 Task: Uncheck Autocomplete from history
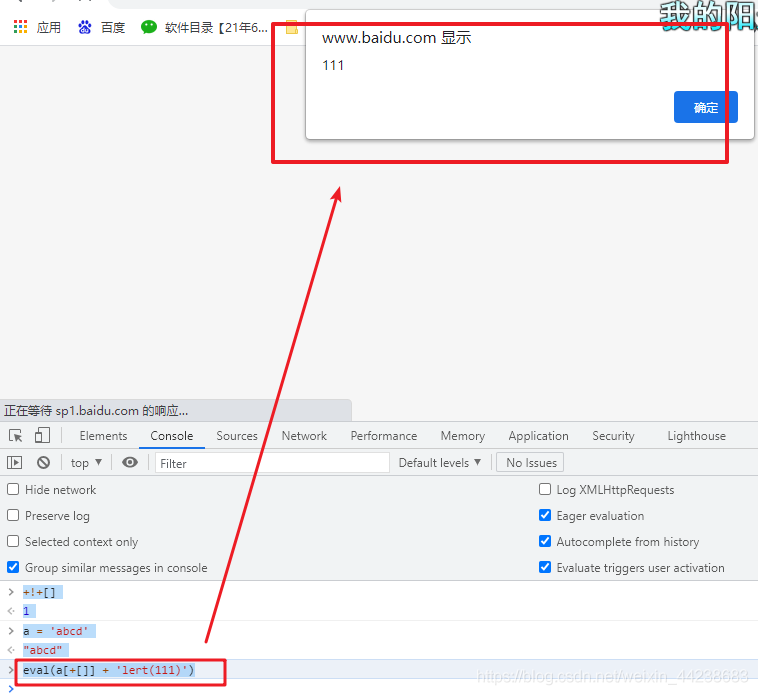coord(545,542)
